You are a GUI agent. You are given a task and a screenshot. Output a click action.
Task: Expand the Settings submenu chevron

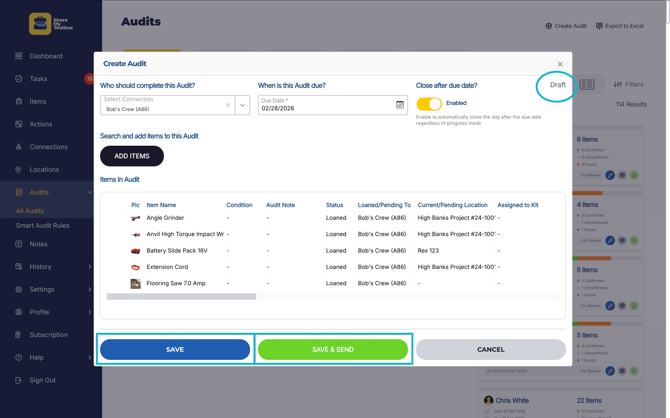(90, 289)
